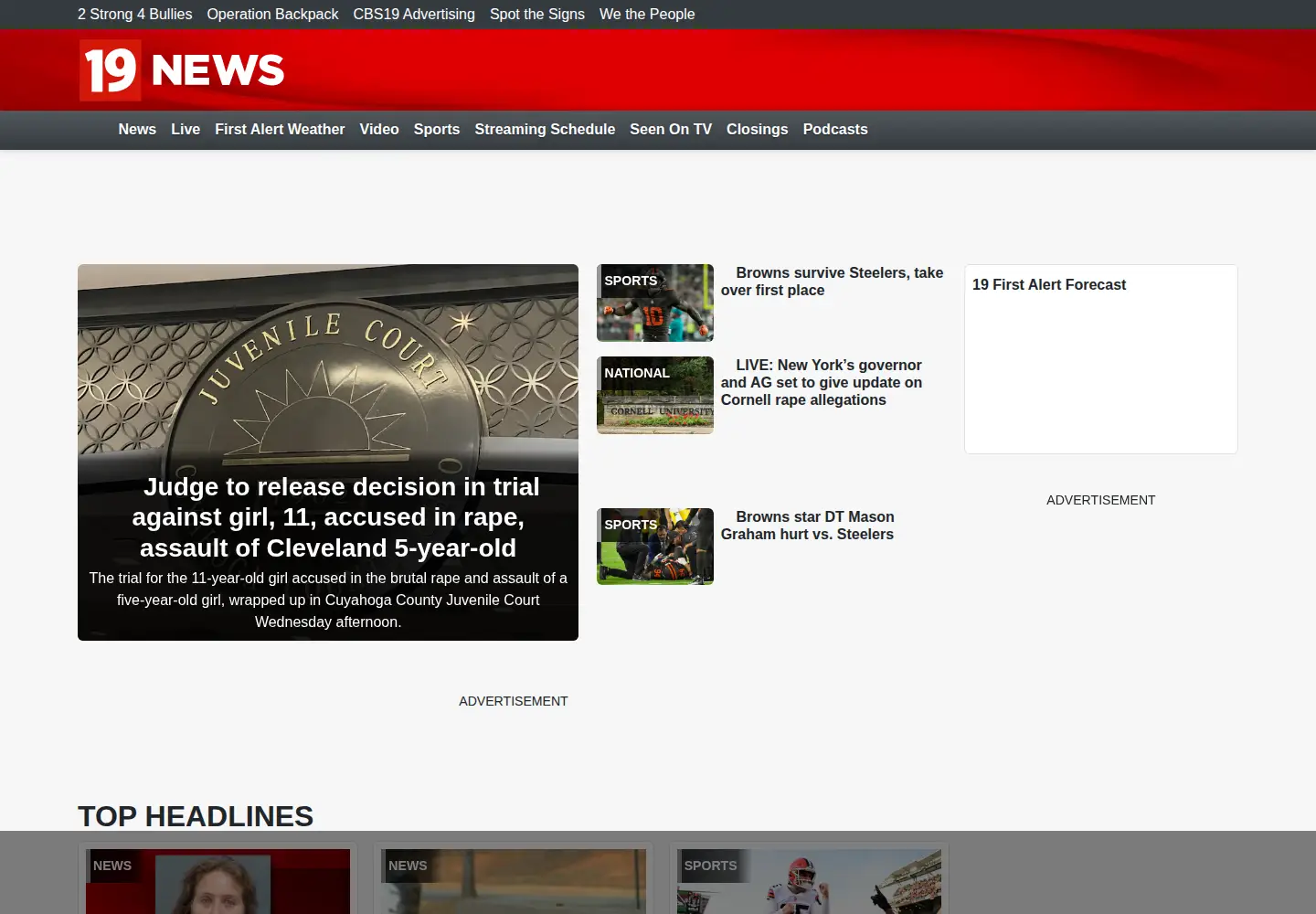Click the Browns player number 10 thumbnail
Image resolution: width=1316 pixels, height=914 pixels.
click(x=655, y=303)
